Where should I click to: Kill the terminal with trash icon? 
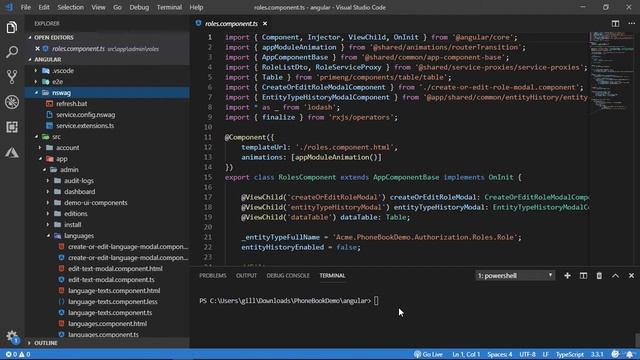click(599, 276)
